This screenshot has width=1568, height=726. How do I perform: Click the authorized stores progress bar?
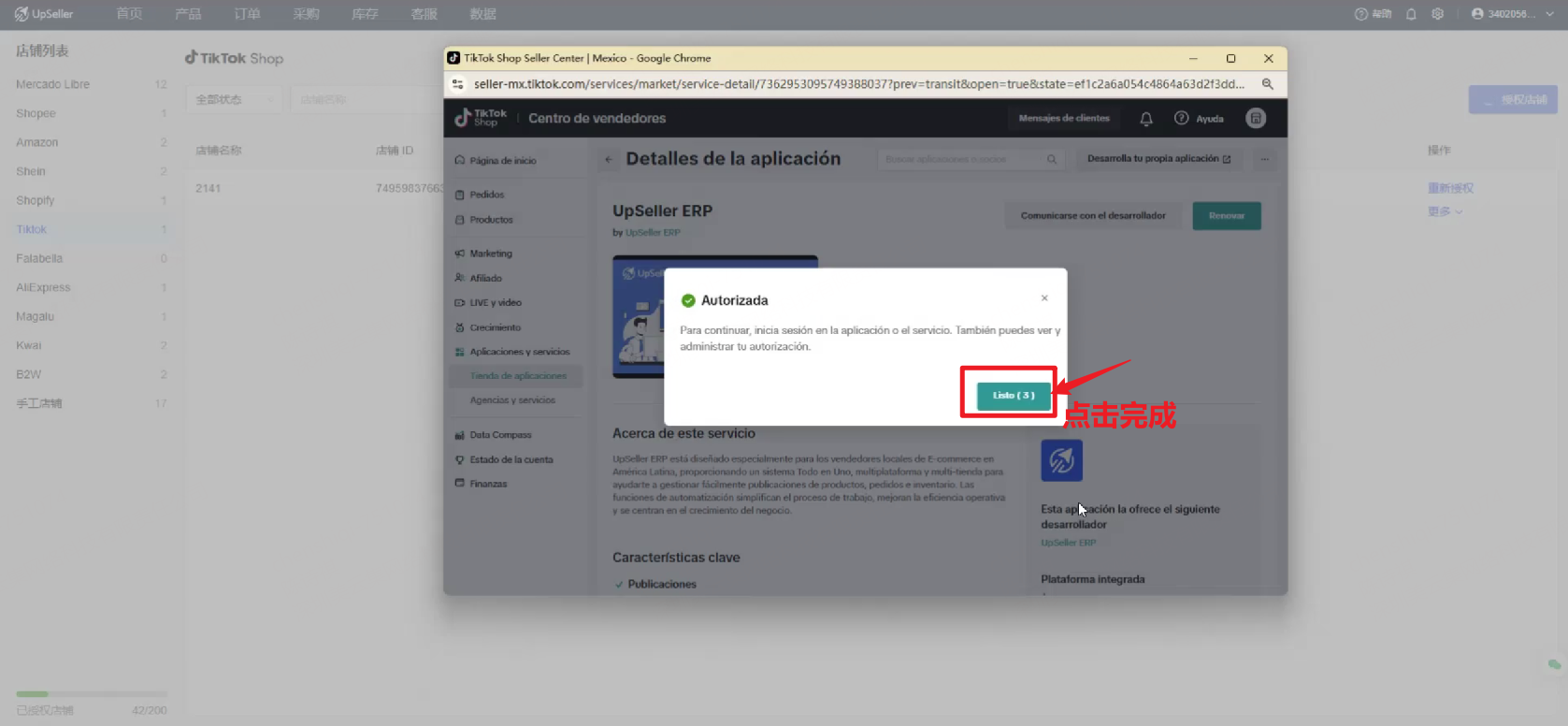click(91, 694)
